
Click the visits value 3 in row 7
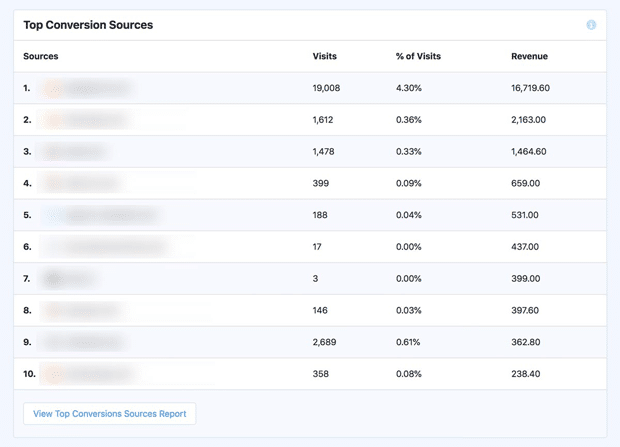(x=315, y=278)
